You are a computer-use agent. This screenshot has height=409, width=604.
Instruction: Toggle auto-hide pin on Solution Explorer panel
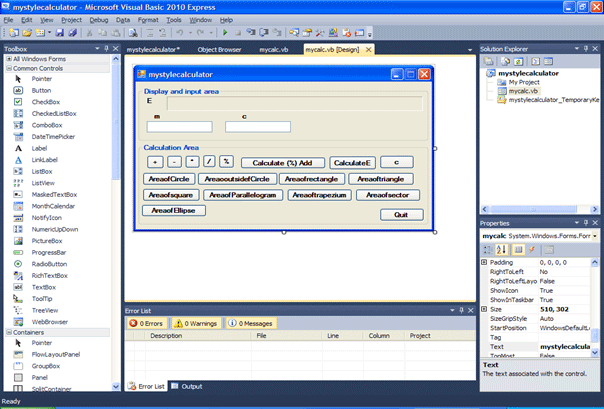586,49
